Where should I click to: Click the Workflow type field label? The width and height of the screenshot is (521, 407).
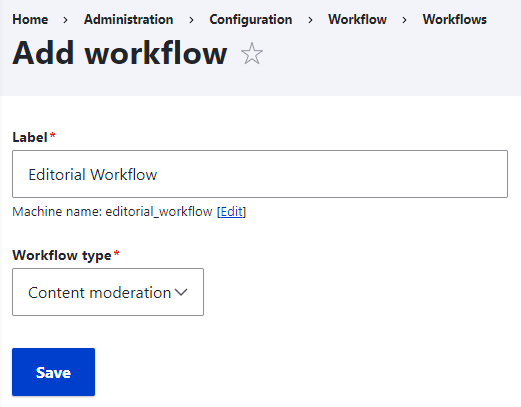point(62,255)
